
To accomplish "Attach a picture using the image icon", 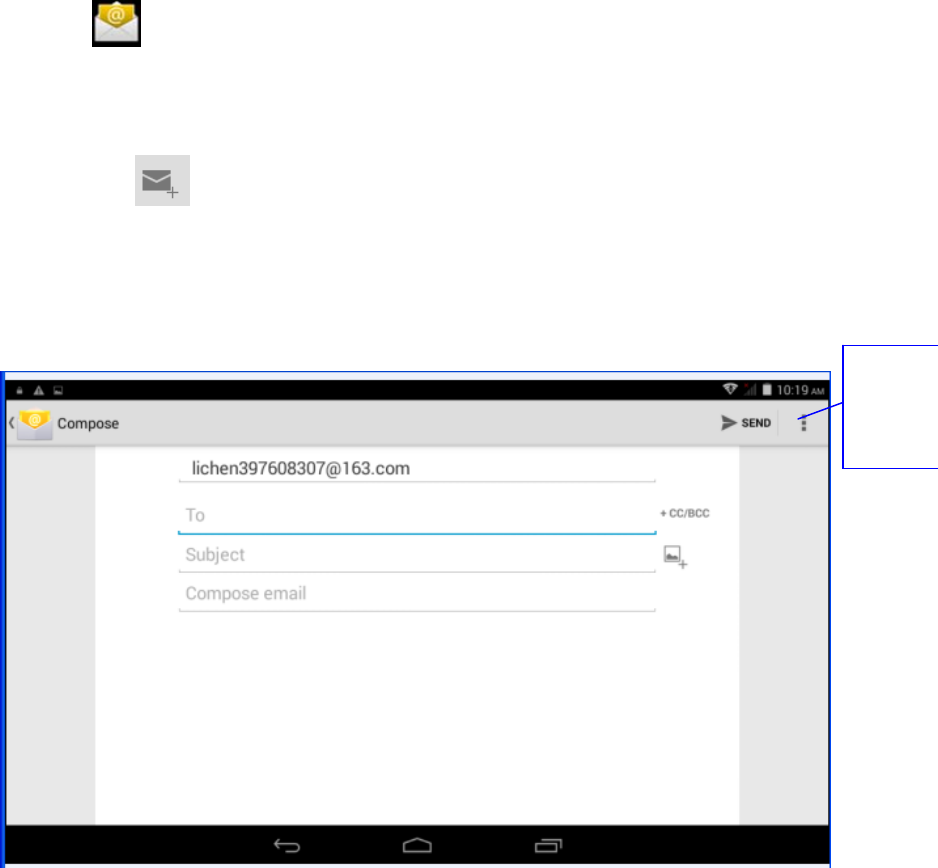I will tap(675, 556).
